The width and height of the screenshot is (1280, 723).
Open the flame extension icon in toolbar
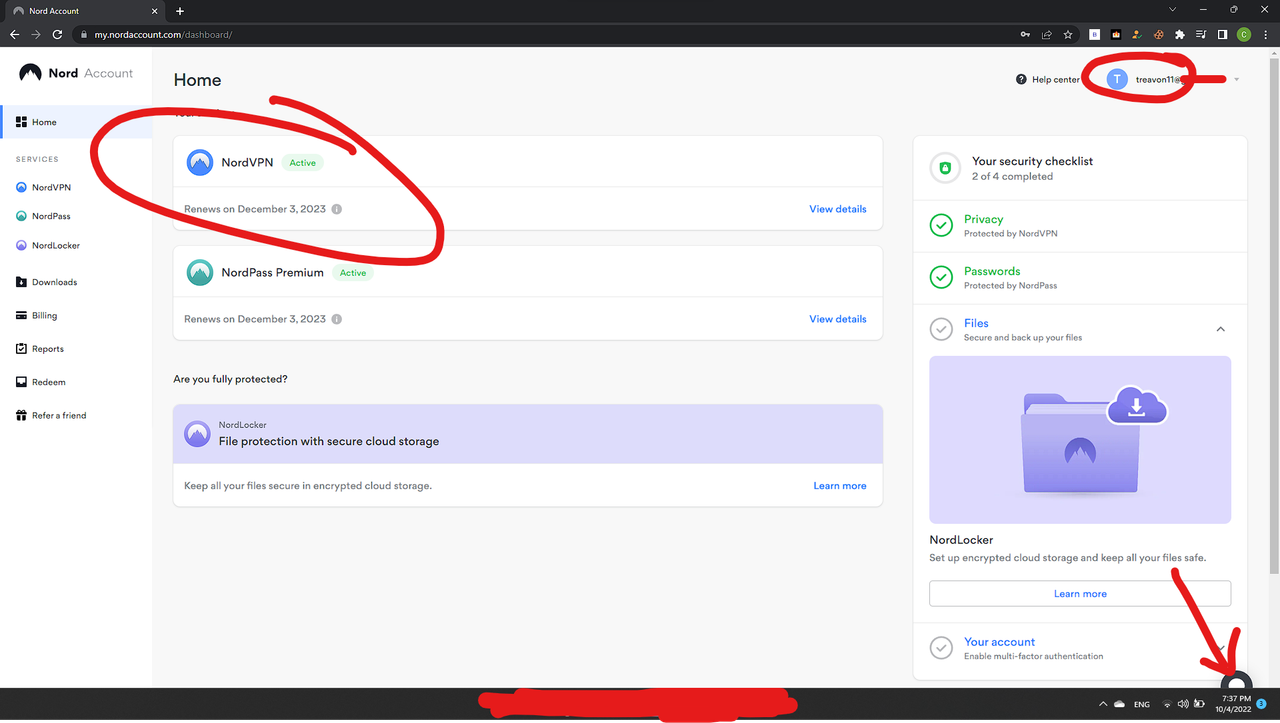[x=1117, y=34]
